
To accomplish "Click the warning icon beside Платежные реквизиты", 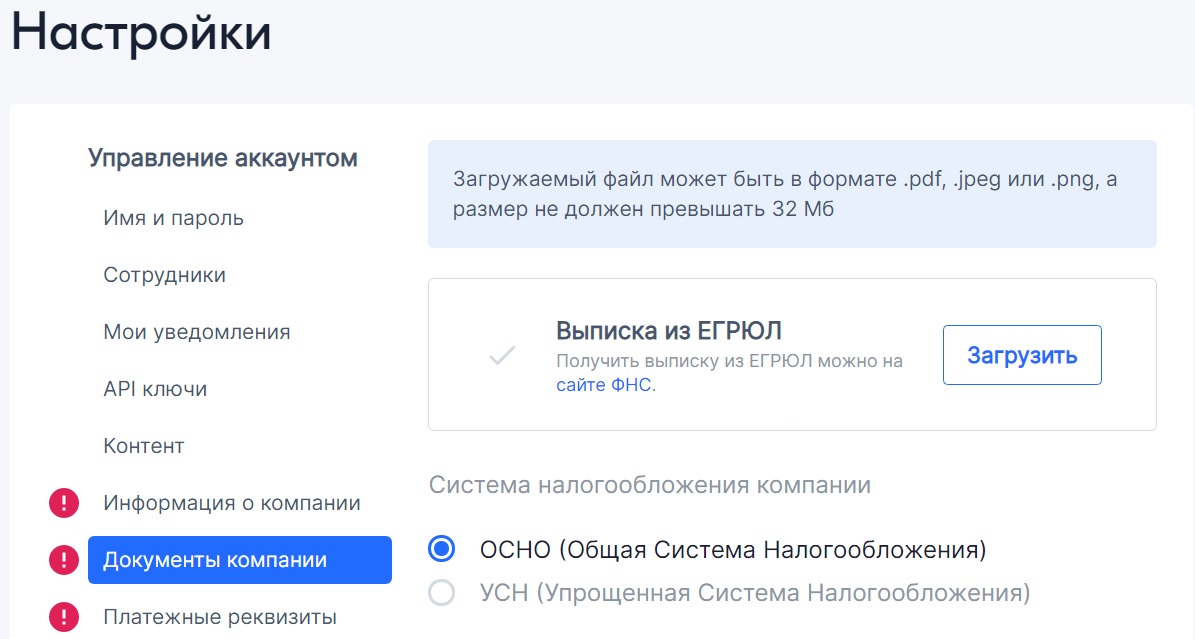I will 64,617.
